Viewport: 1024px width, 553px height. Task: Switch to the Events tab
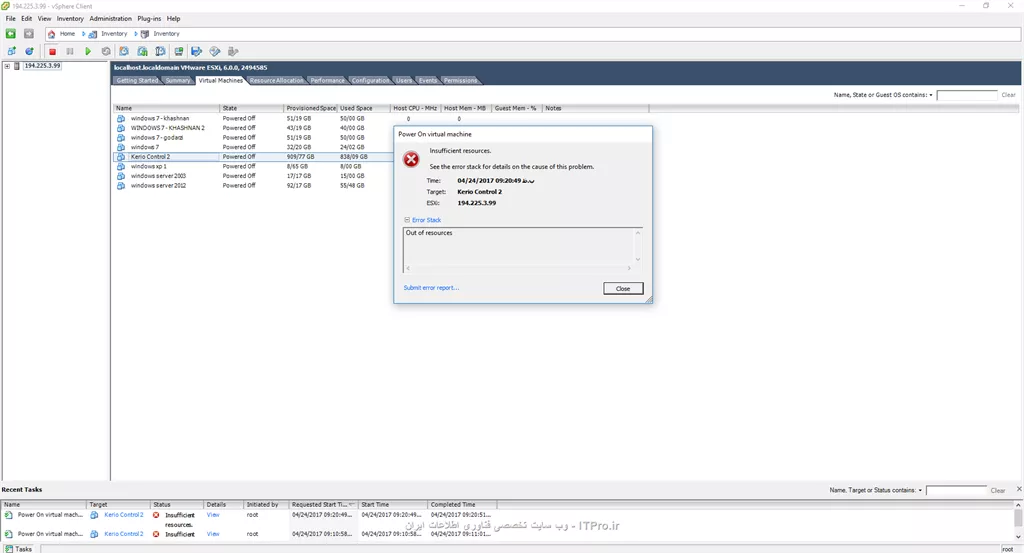click(x=428, y=80)
